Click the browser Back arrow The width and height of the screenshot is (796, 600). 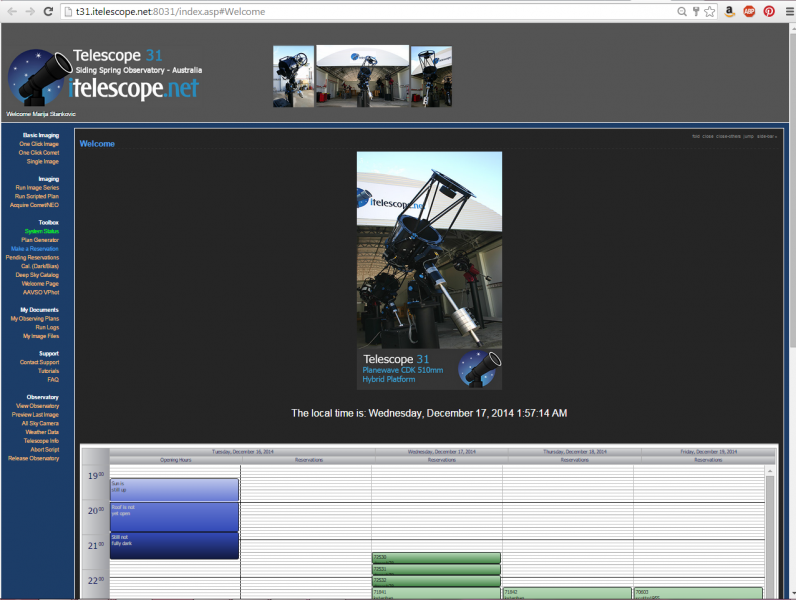[x=12, y=11]
